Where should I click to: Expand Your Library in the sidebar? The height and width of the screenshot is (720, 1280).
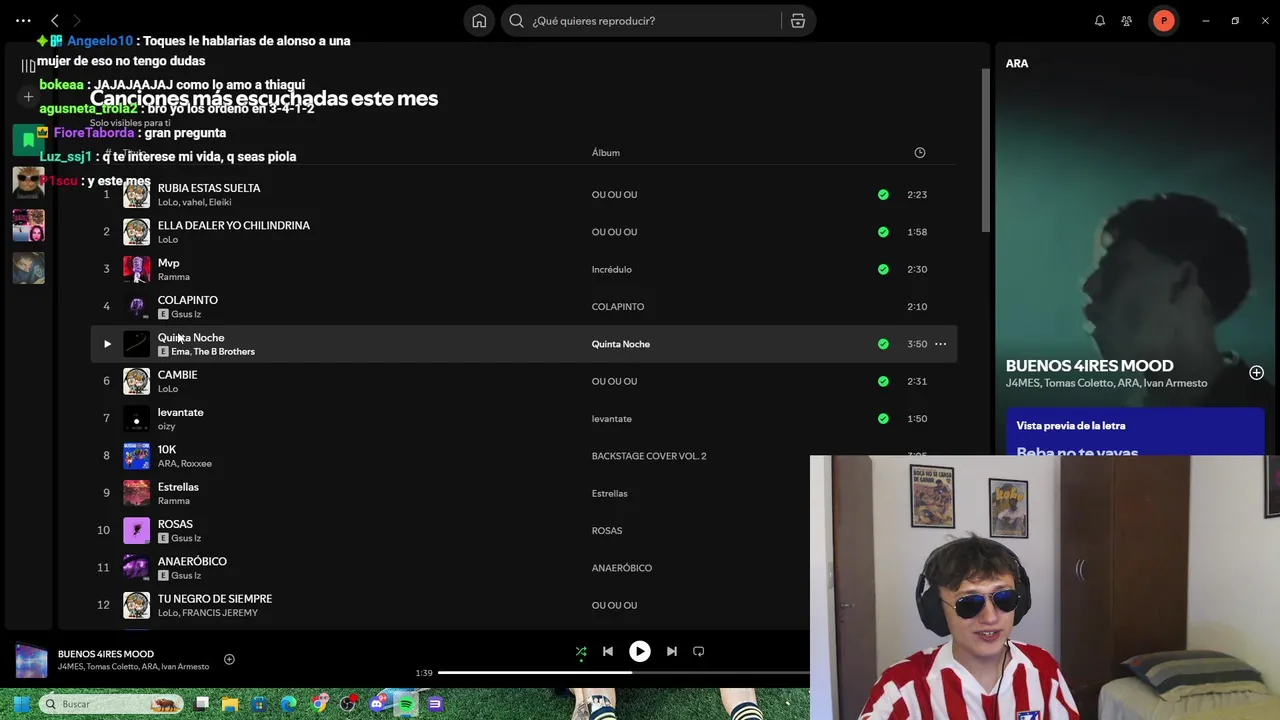(28, 65)
